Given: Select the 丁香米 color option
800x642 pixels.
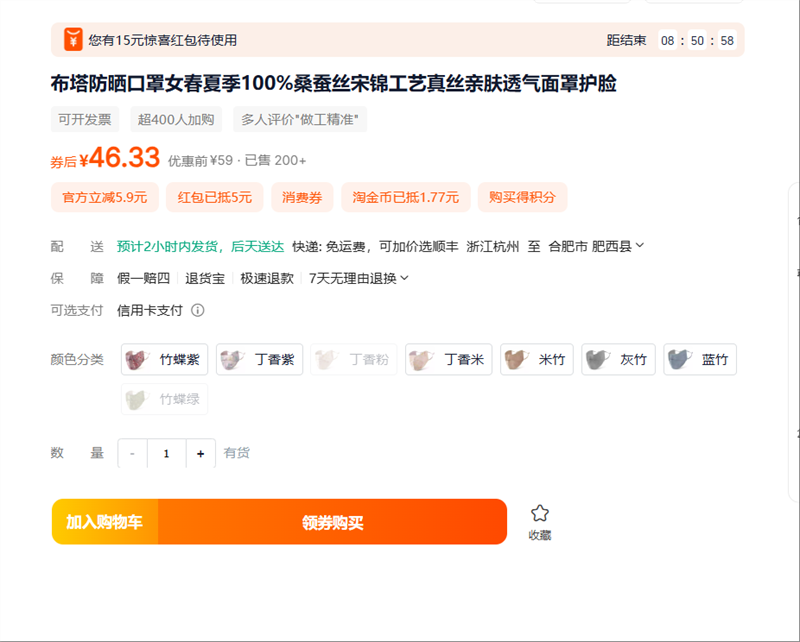Looking at the screenshot, I should (448, 360).
